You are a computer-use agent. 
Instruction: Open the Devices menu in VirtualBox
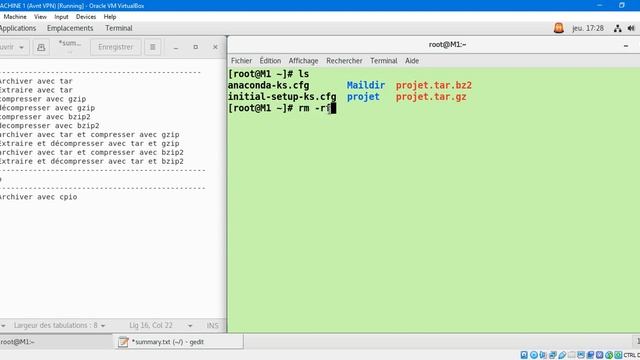click(86, 17)
